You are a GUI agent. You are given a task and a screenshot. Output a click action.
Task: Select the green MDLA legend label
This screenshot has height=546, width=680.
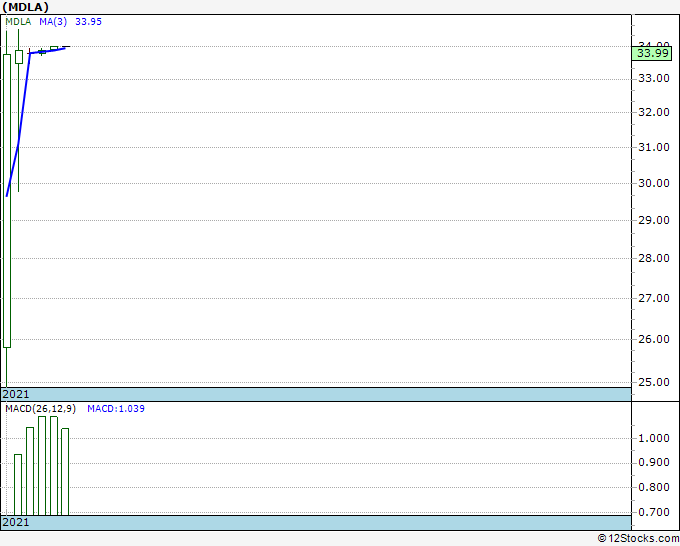pos(18,21)
